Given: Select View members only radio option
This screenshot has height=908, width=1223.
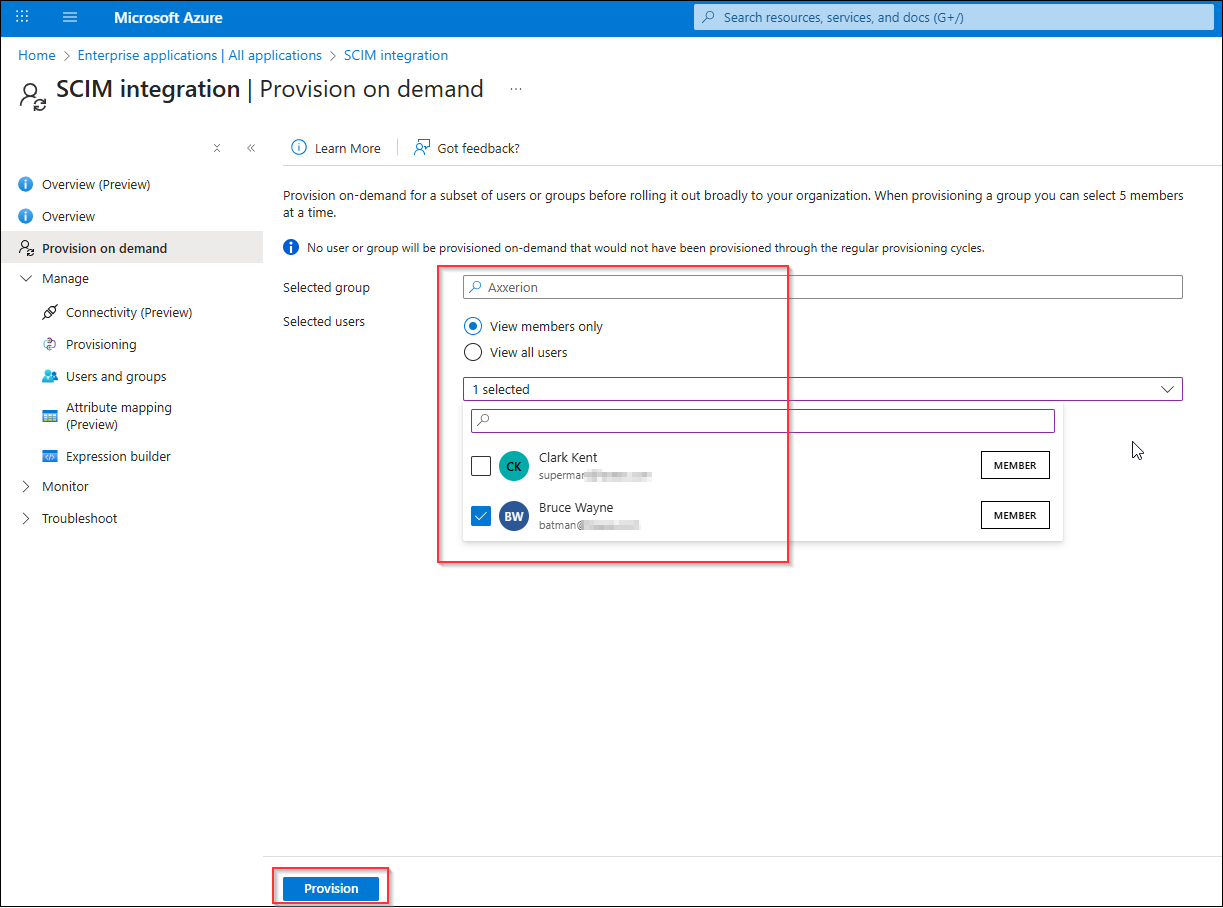Looking at the screenshot, I should coord(473,326).
